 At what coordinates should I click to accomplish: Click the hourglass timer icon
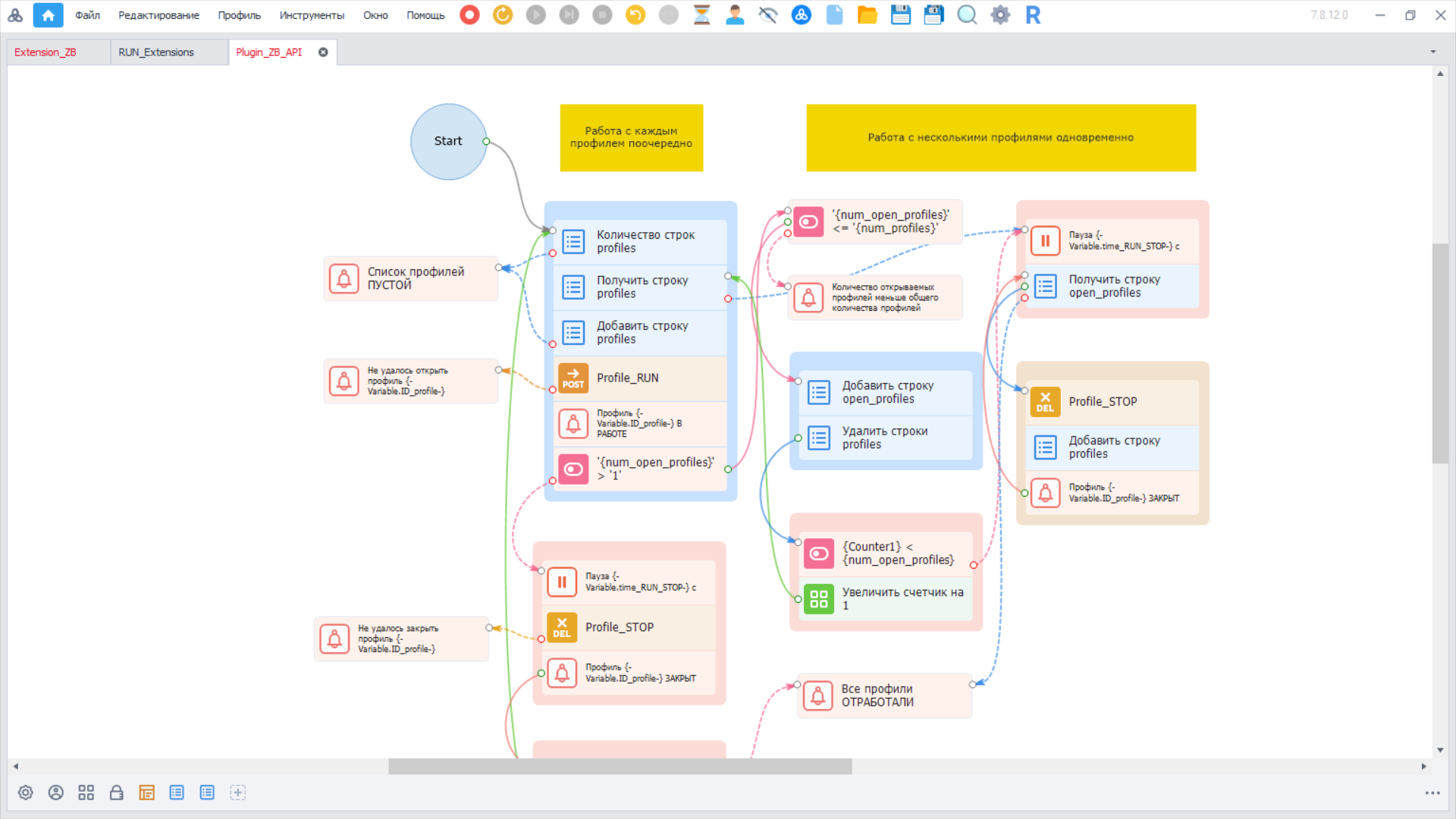pos(701,15)
